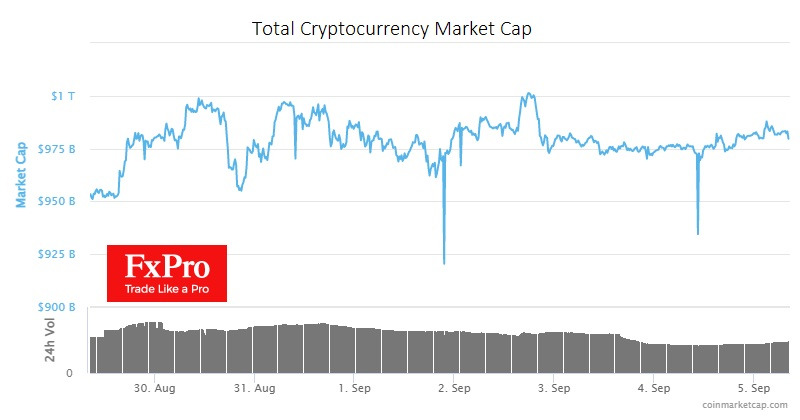Click the Market Cap axis title
This screenshot has height=420, width=800.
[x=21, y=174]
